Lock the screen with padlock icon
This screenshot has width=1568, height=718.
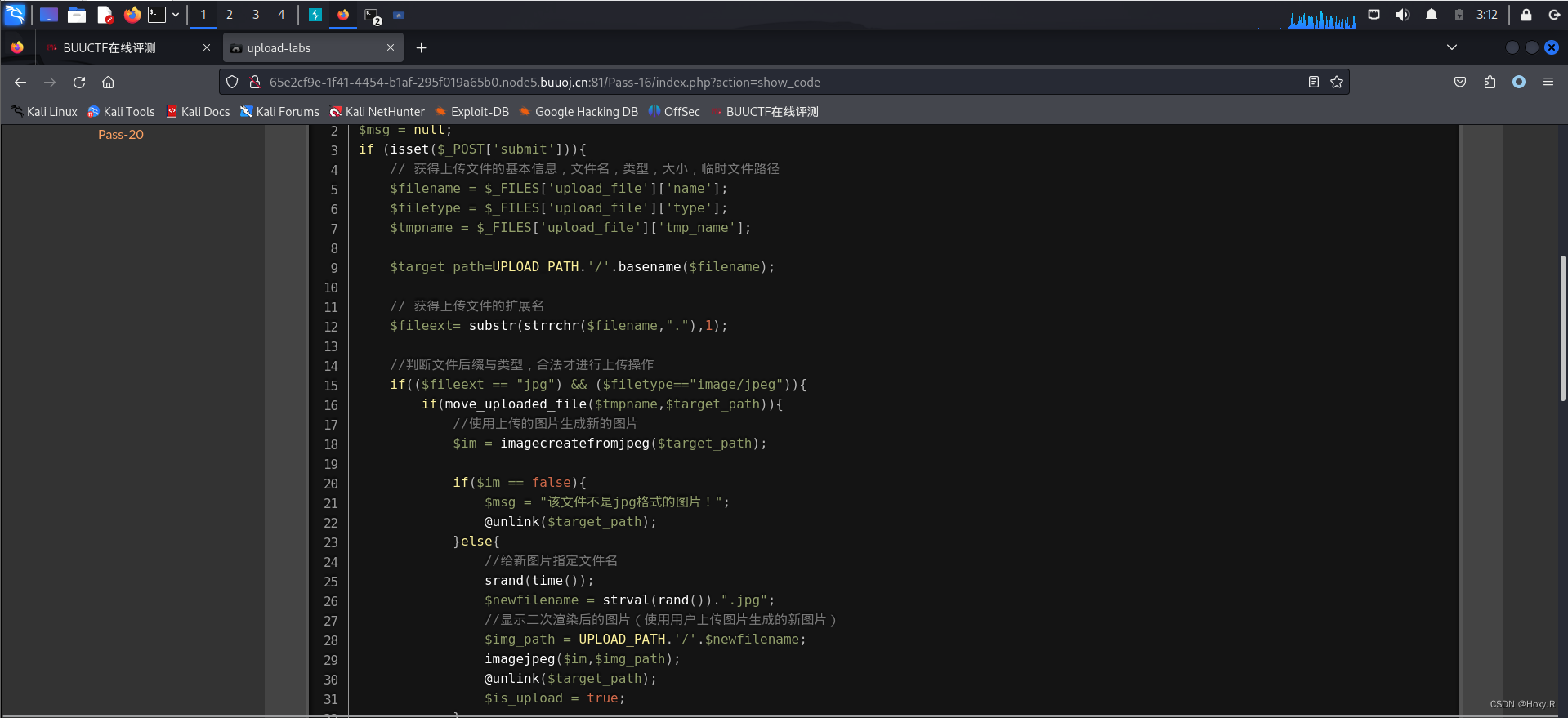tap(1526, 15)
